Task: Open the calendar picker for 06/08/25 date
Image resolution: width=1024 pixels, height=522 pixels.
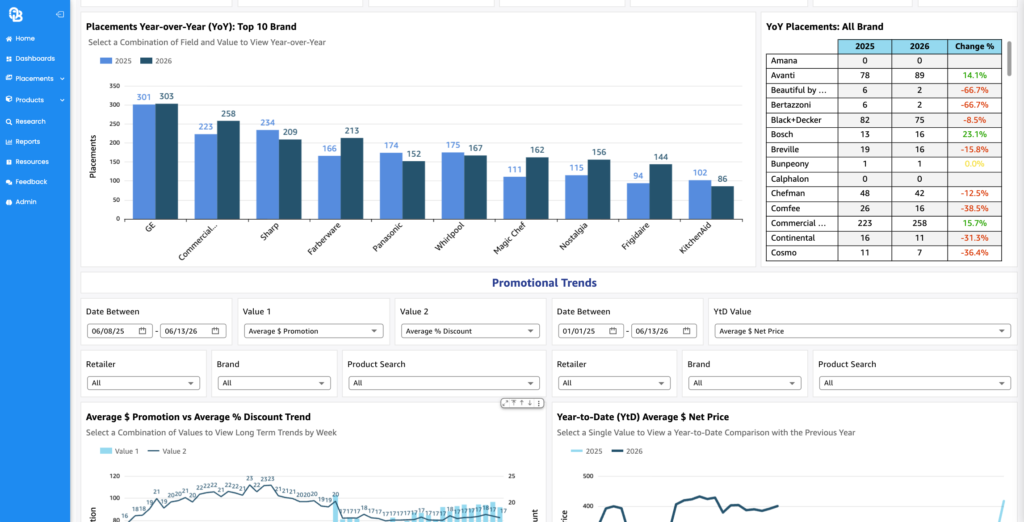Action: click(142, 331)
